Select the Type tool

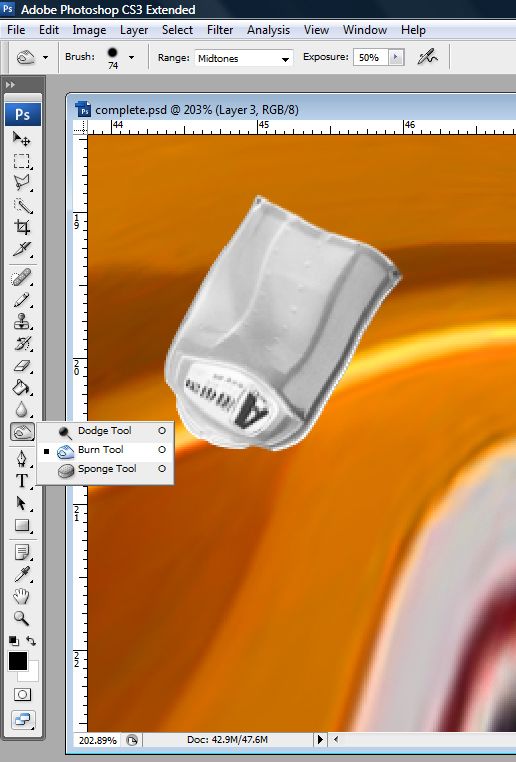22,481
